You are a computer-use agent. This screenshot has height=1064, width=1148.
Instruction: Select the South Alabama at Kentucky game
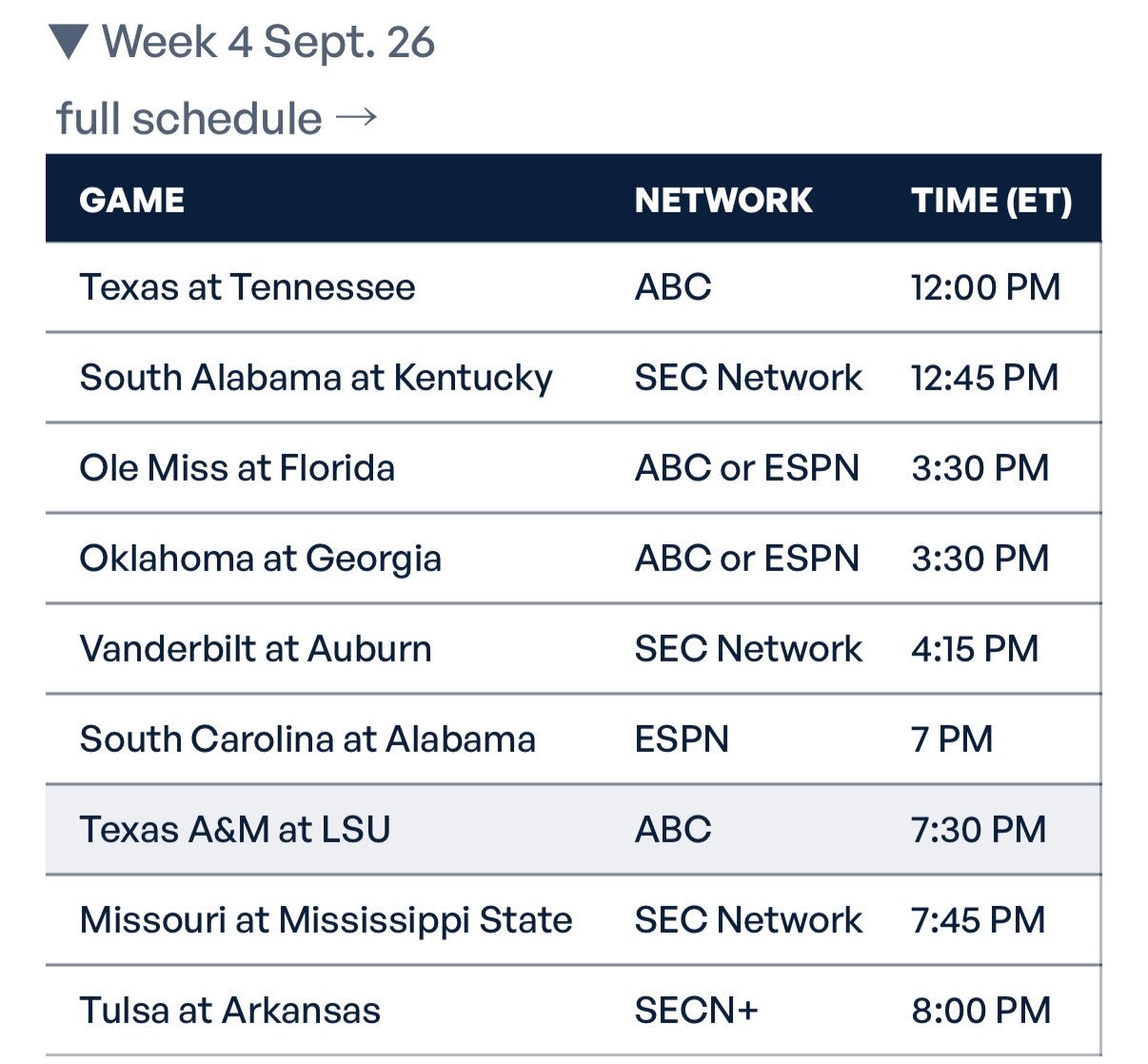573,378
